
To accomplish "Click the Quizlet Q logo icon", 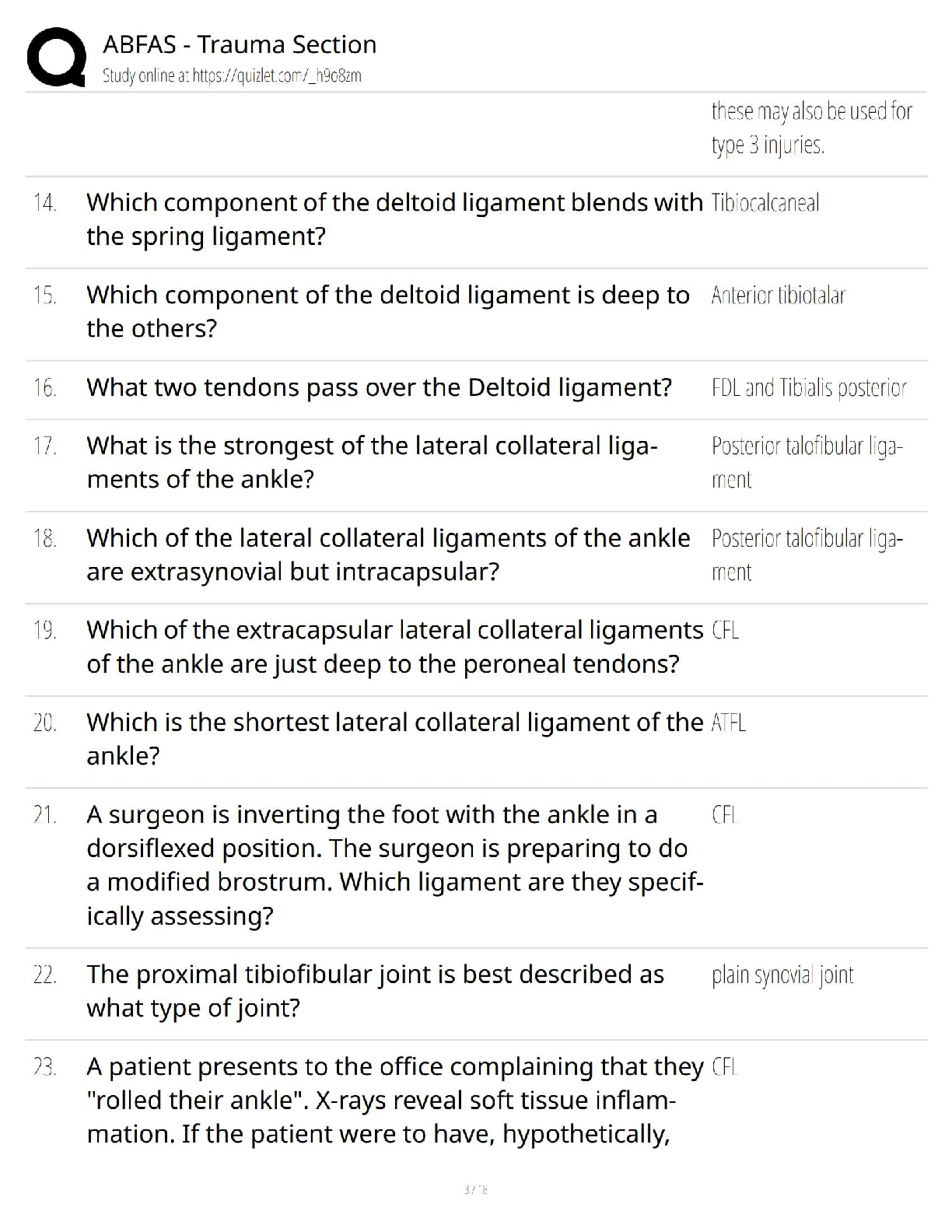I will click(56, 57).
